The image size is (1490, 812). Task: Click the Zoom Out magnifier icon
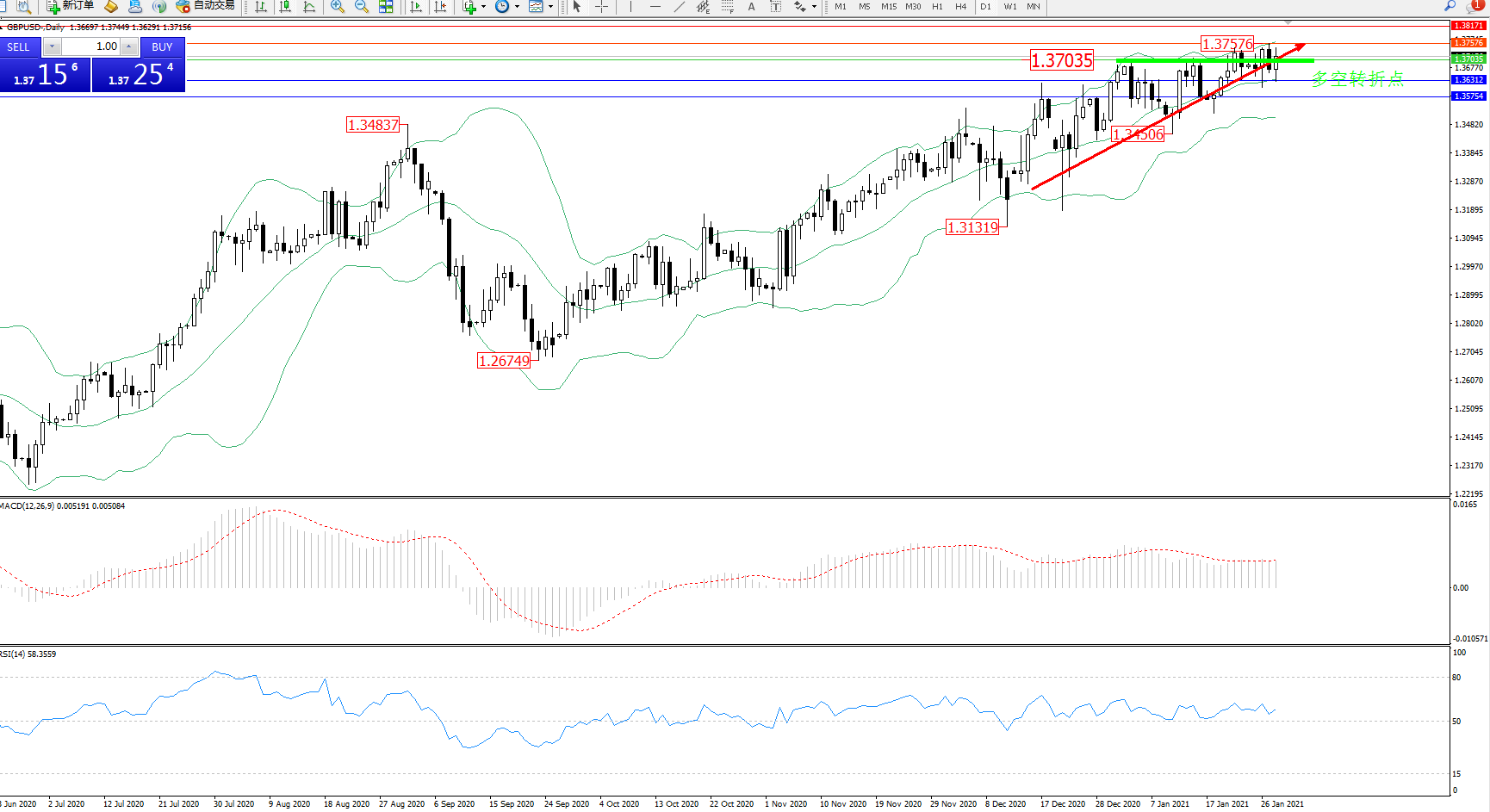coord(362,6)
